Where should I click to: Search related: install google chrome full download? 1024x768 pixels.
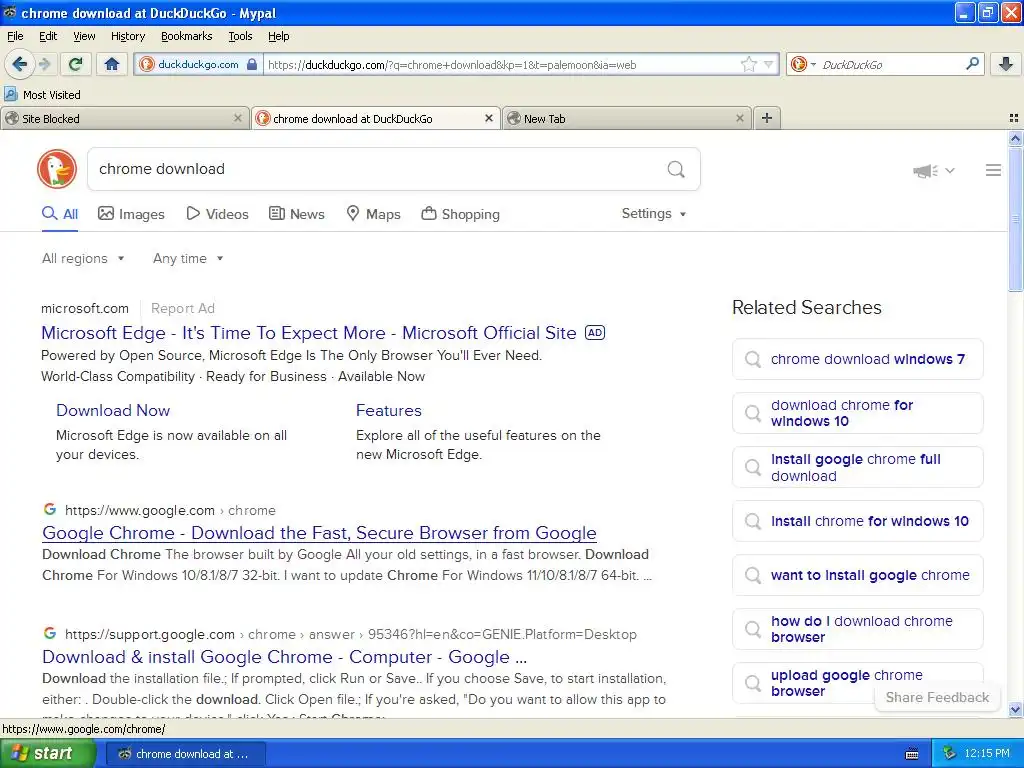tap(857, 467)
